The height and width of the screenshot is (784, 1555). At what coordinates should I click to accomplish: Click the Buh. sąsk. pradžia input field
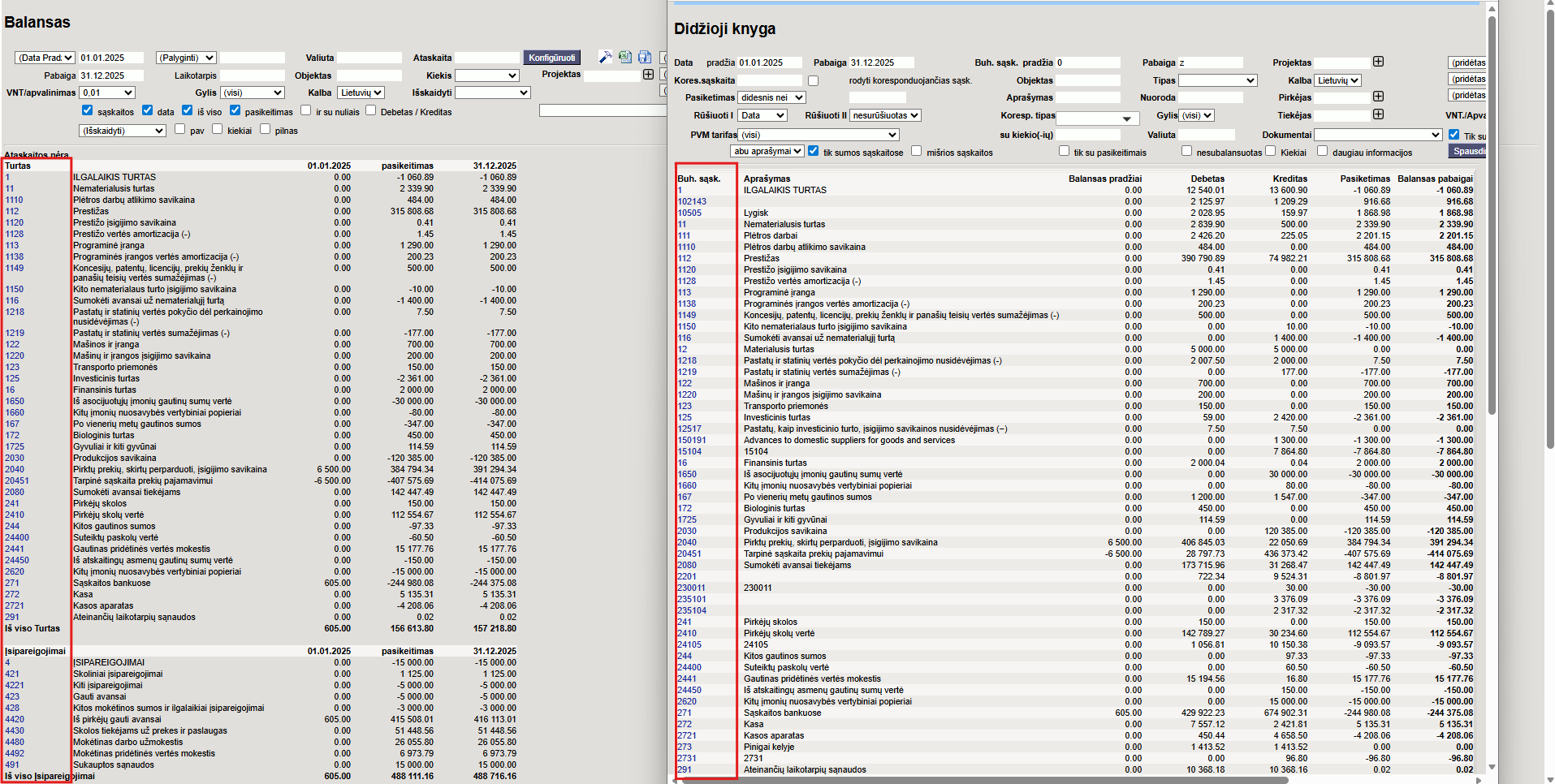tap(1087, 62)
